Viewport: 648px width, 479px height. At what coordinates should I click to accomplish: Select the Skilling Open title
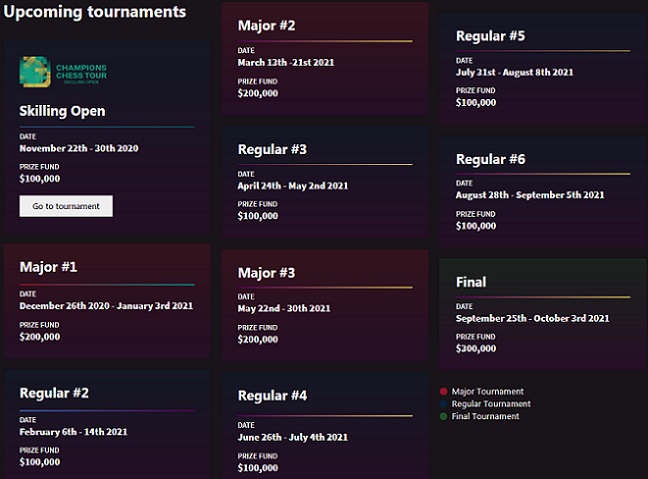click(62, 111)
